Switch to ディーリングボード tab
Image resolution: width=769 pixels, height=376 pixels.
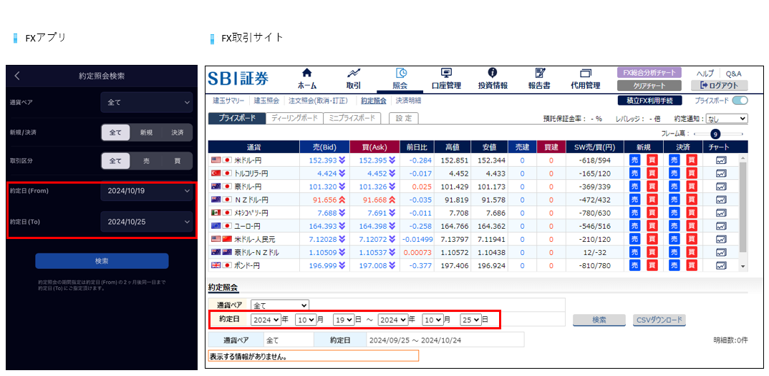pyautogui.click(x=295, y=118)
